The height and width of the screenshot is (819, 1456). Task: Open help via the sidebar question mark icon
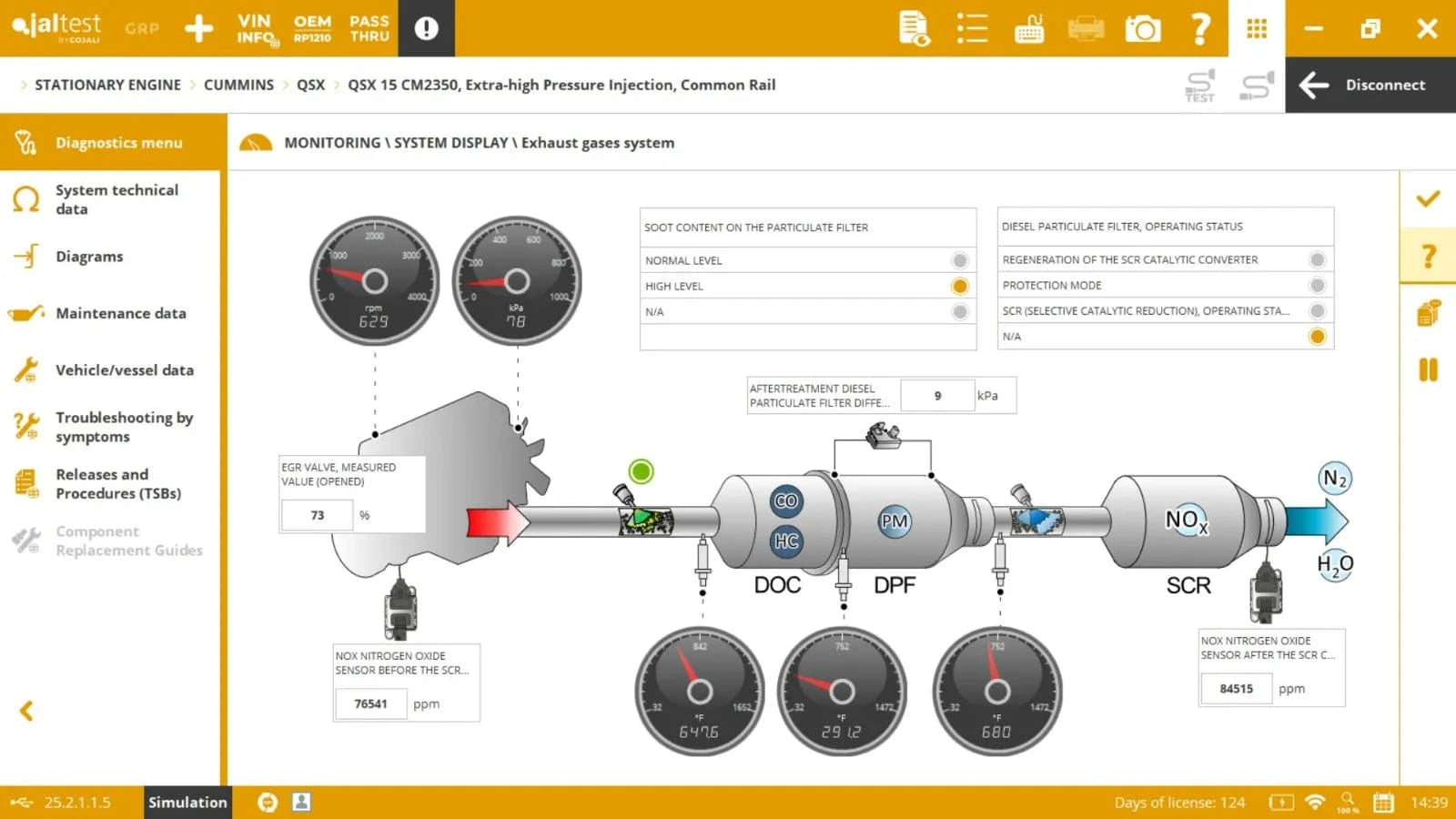pyautogui.click(x=1428, y=256)
